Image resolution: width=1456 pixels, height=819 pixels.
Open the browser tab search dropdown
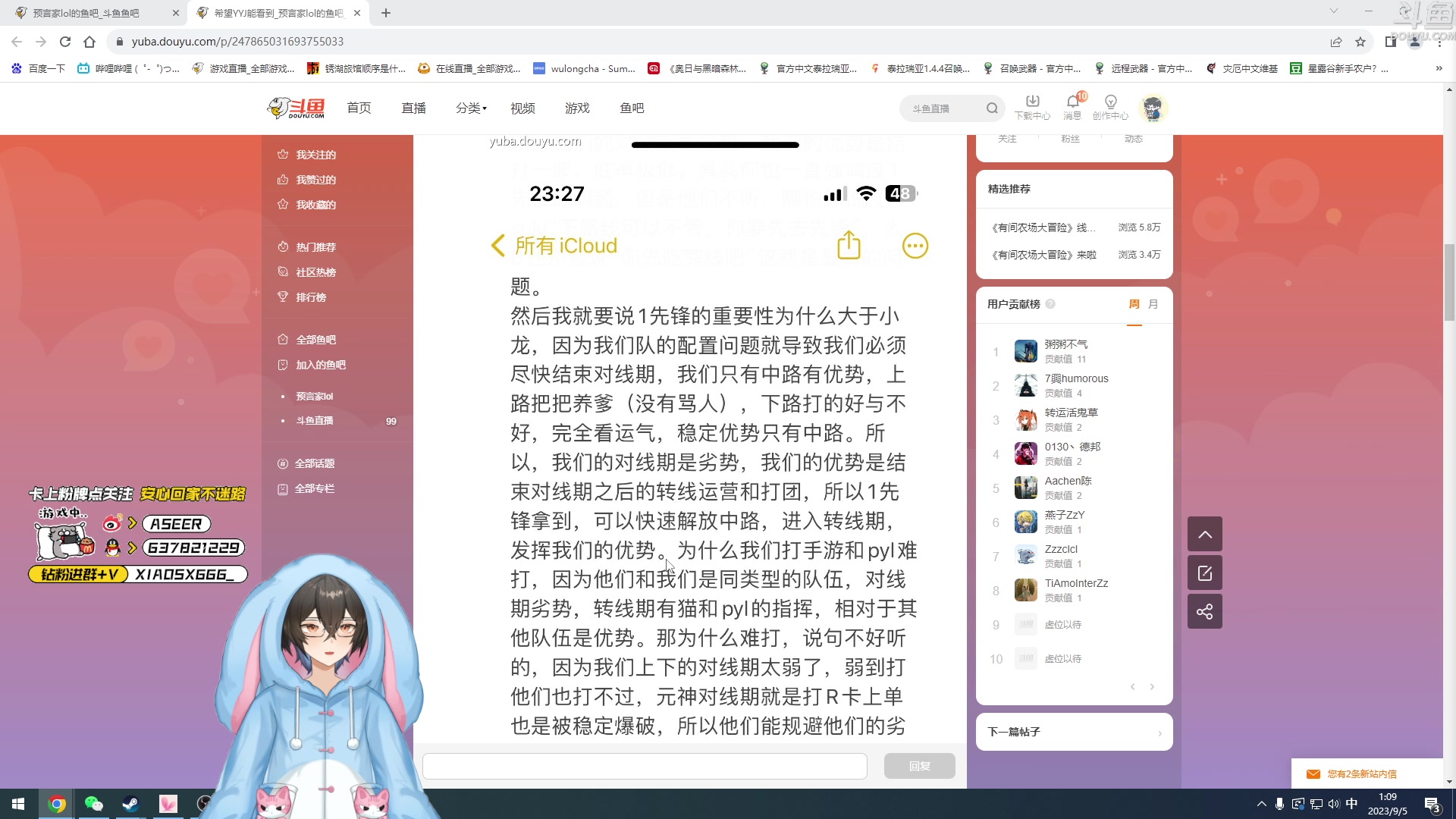(x=1333, y=11)
